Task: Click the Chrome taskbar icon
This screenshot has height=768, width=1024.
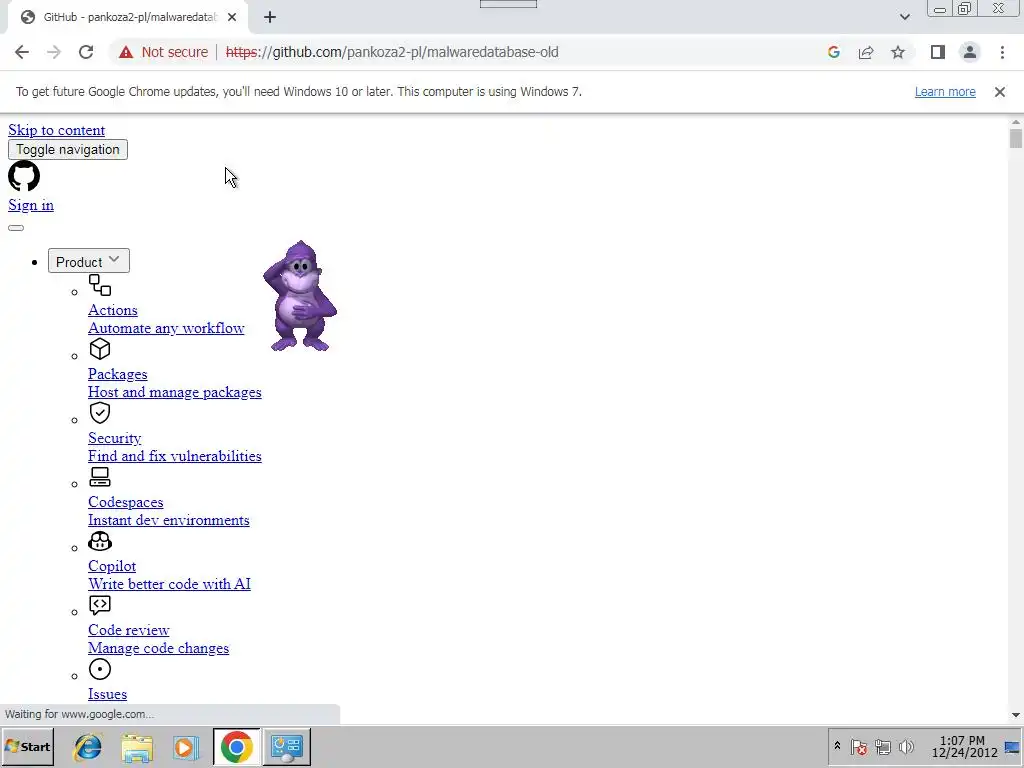Action: click(236, 746)
